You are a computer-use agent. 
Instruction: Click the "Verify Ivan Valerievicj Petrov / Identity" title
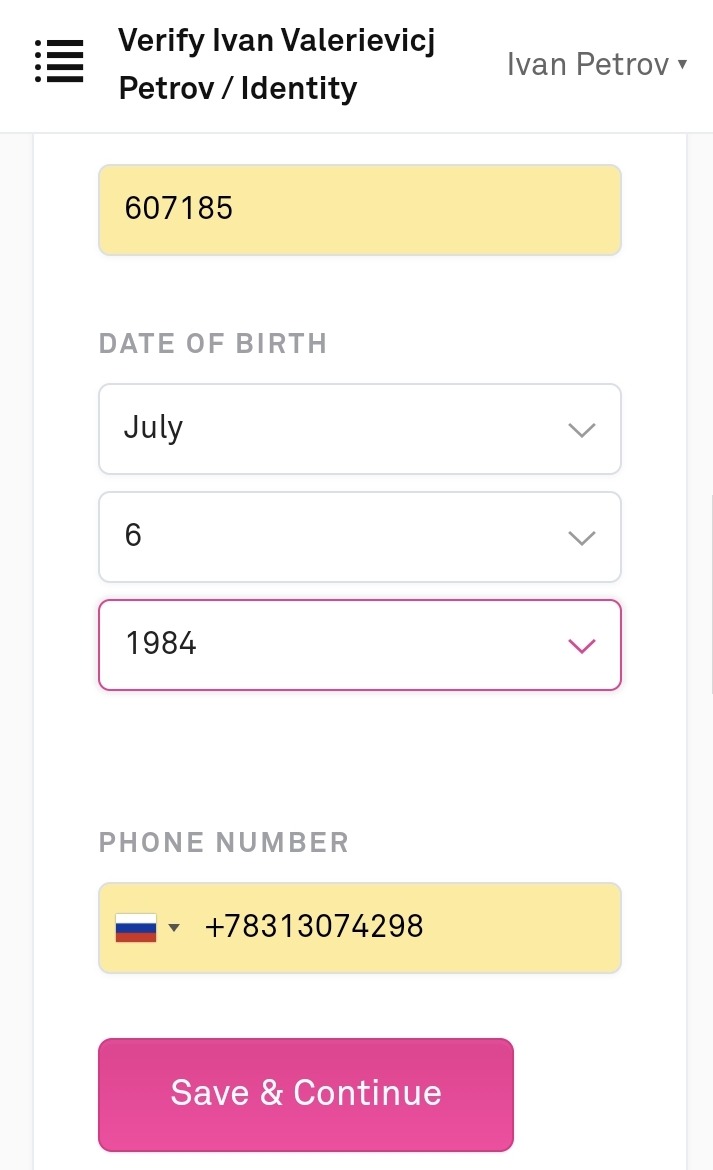(276, 64)
